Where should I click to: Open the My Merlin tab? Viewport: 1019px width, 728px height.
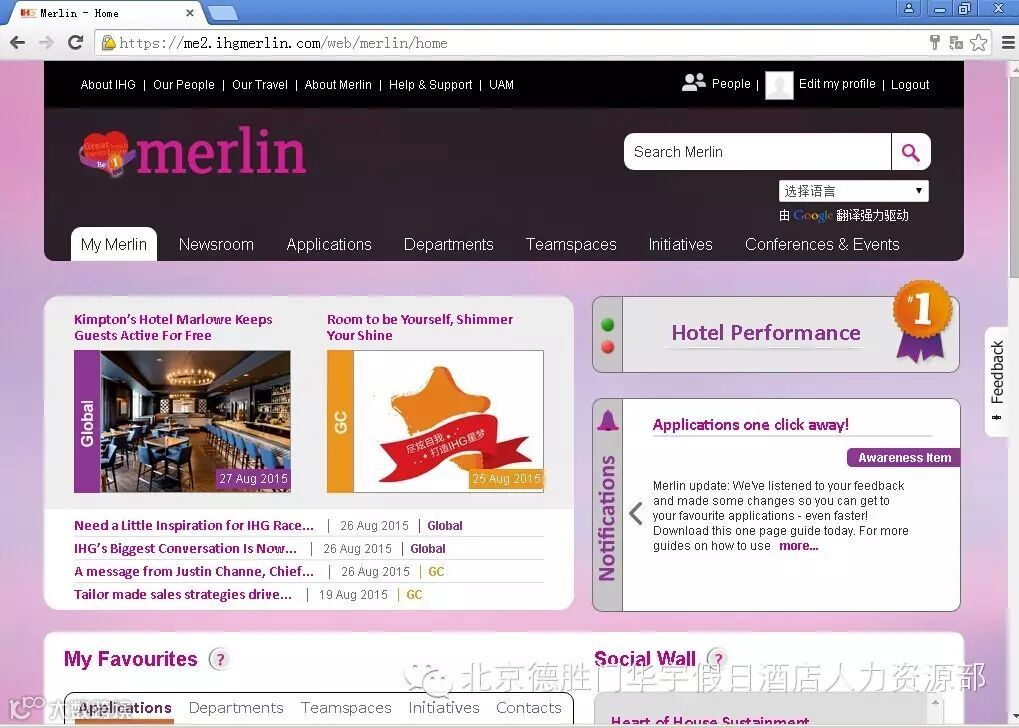pyautogui.click(x=114, y=244)
